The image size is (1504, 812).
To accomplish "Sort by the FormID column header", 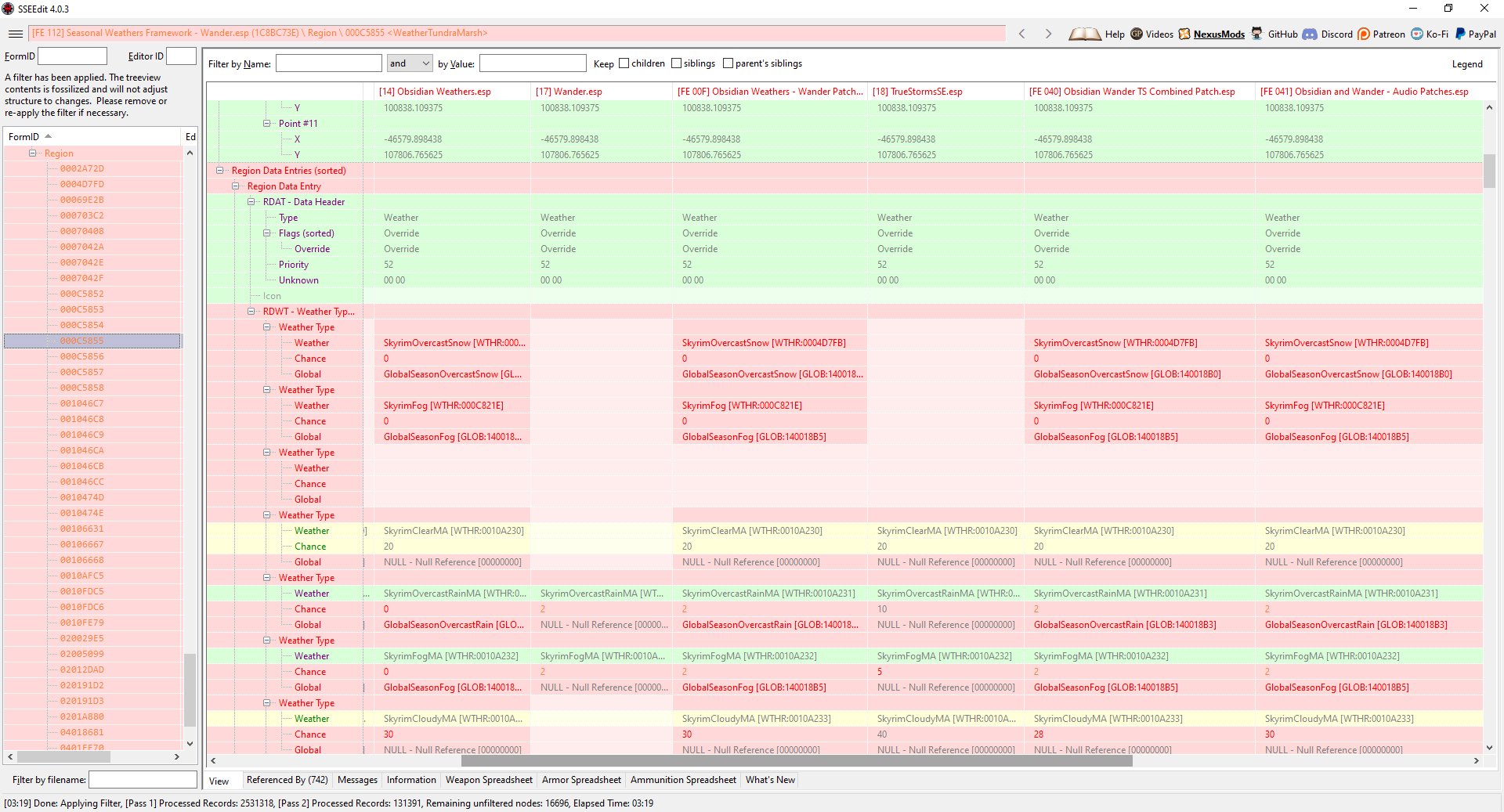I will (92, 137).
